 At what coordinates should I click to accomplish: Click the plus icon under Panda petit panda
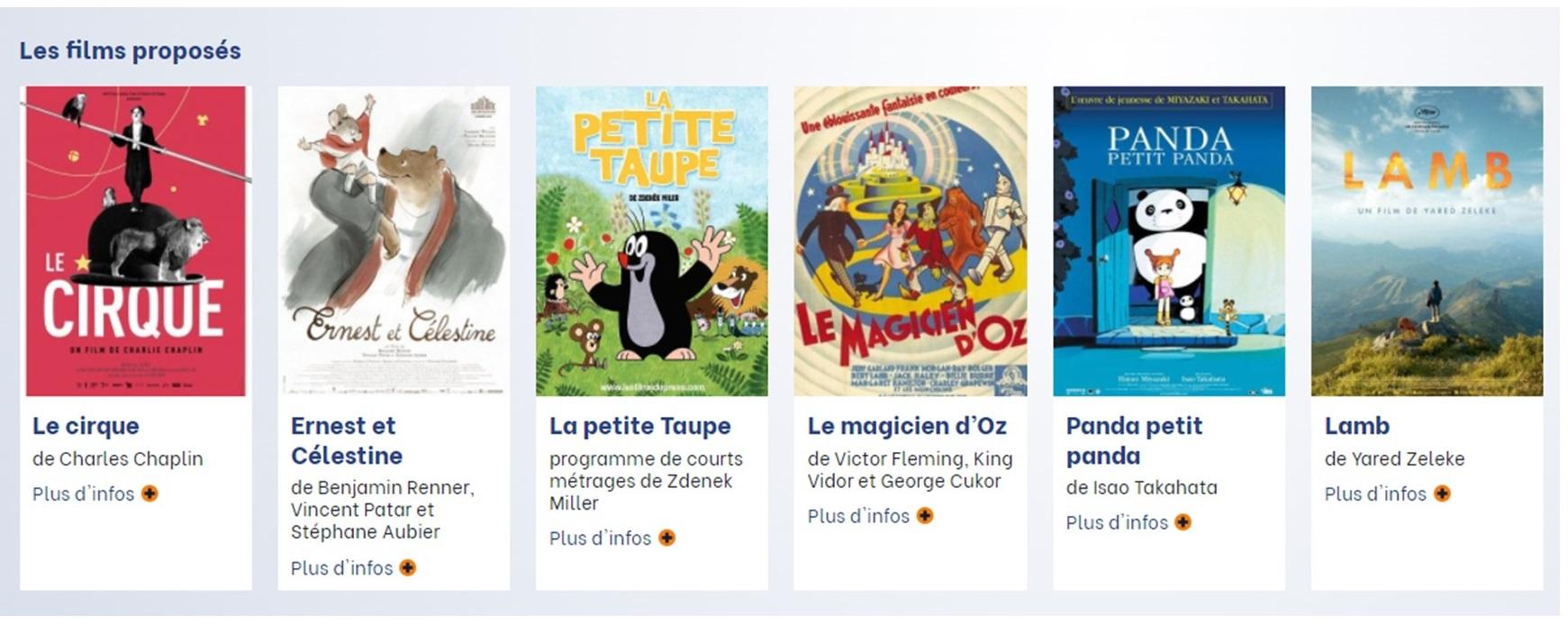tap(1183, 522)
